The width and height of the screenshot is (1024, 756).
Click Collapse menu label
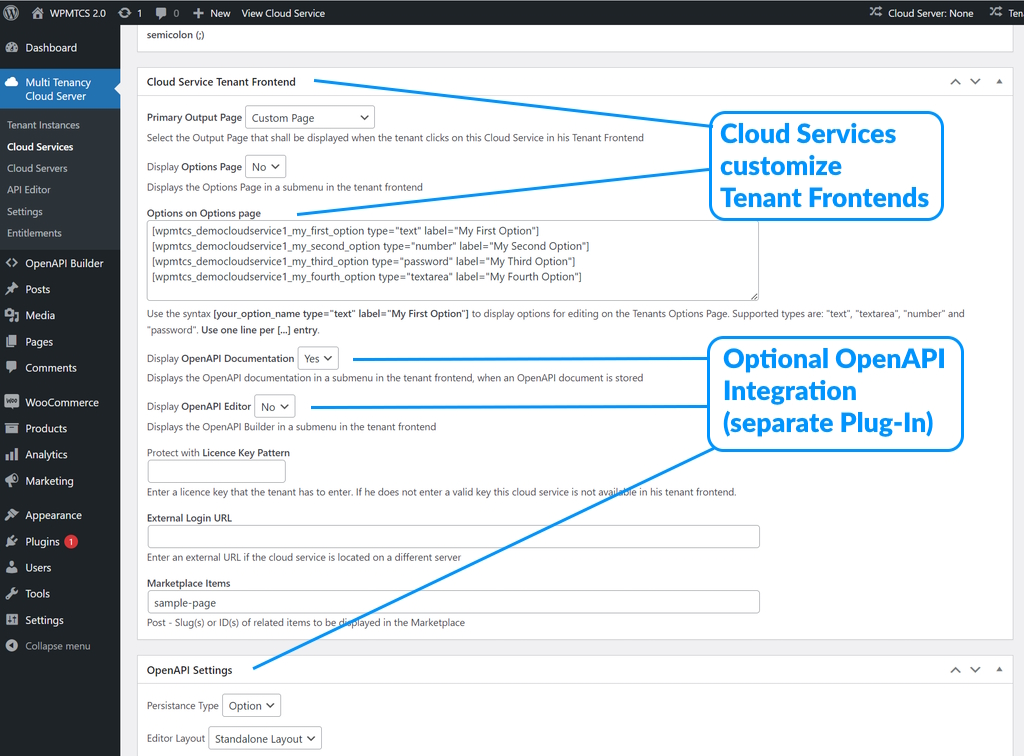57,646
